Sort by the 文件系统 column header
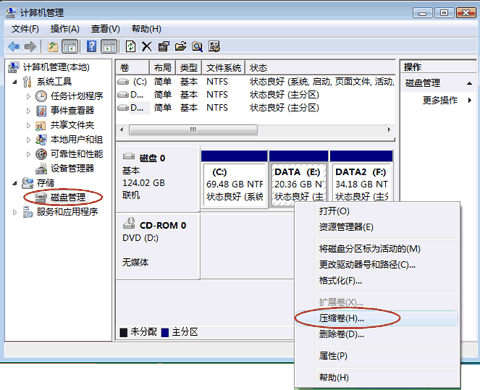The width and height of the screenshot is (480, 390). (x=223, y=68)
